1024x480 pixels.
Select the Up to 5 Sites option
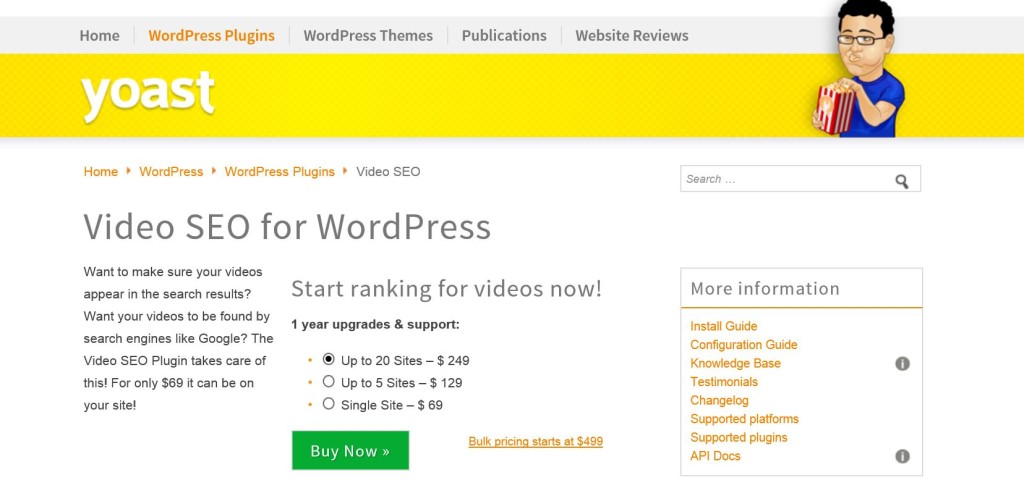click(x=328, y=381)
